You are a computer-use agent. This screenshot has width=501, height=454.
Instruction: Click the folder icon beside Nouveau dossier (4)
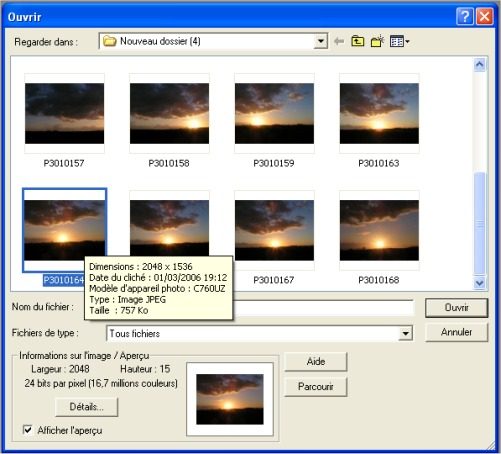109,41
